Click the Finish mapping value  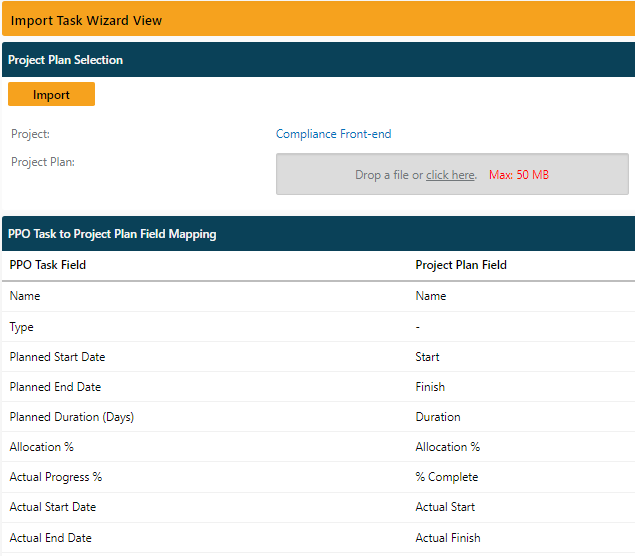(430, 387)
